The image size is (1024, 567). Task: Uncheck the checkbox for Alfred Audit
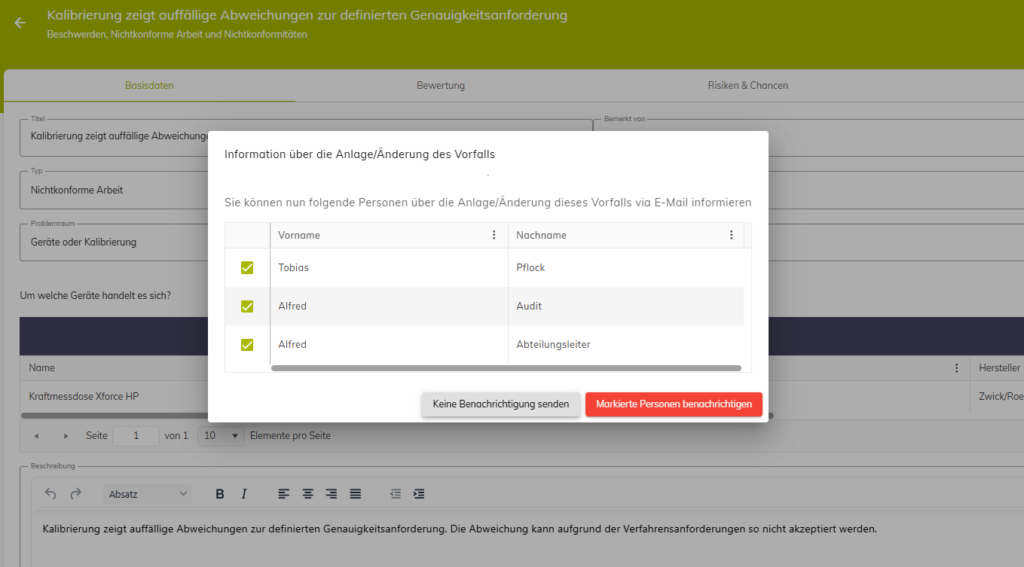pyautogui.click(x=247, y=306)
